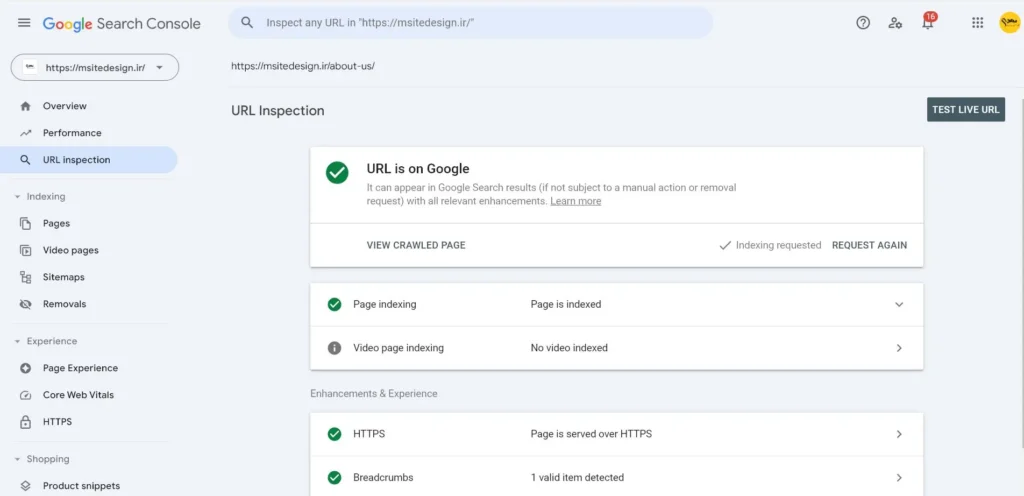Click the Page Experience plus icon
Screen dimensions: 1024x496
click(25, 368)
